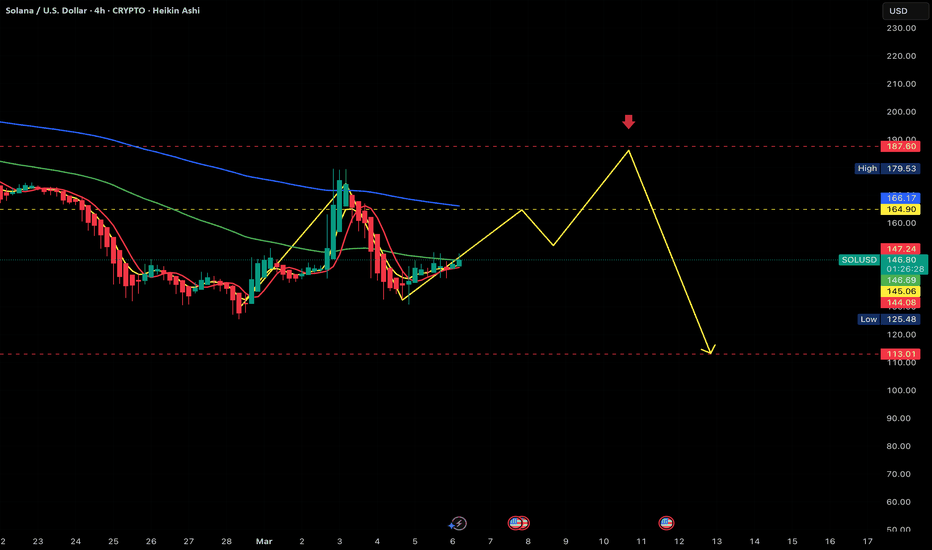
Task: Open the front US flag economic event before 8
Action: point(515,523)
